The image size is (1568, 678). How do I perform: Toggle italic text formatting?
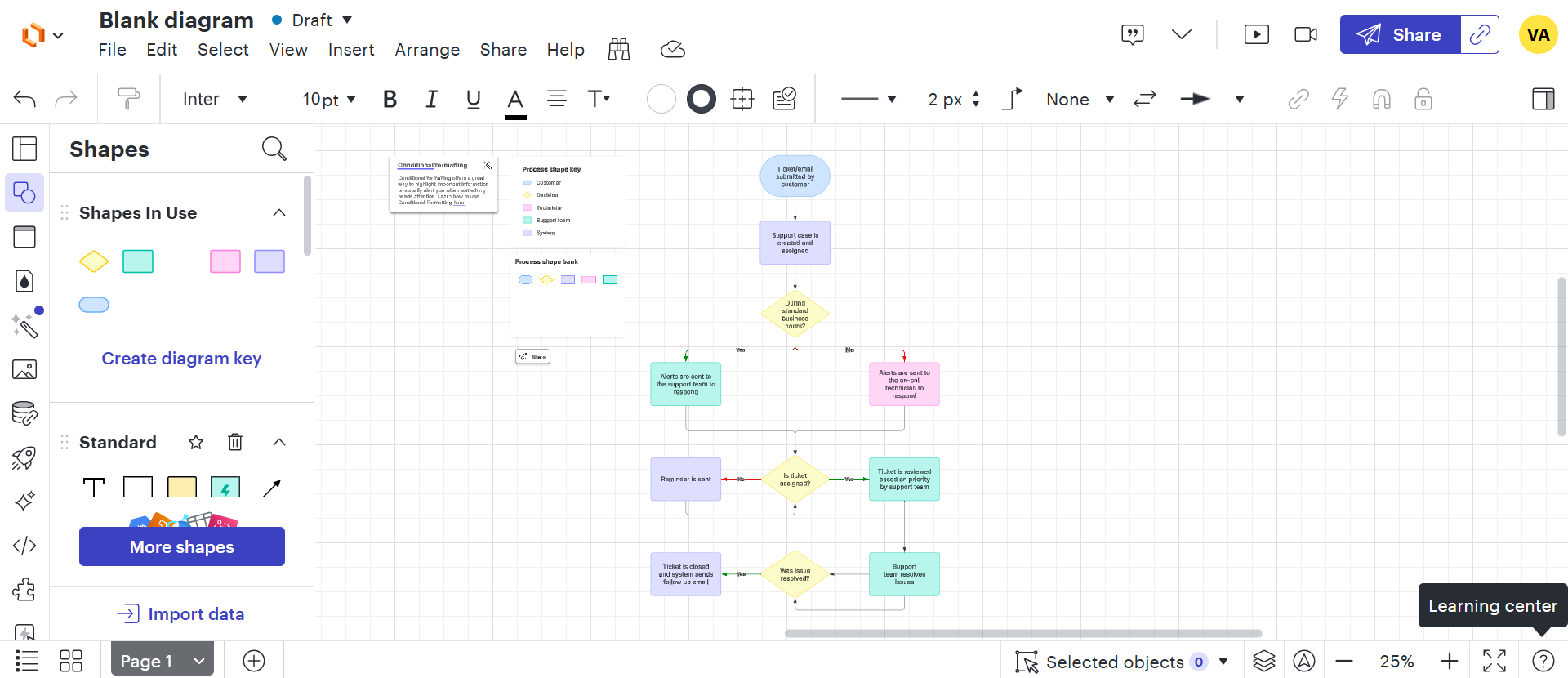pos(431,100)
